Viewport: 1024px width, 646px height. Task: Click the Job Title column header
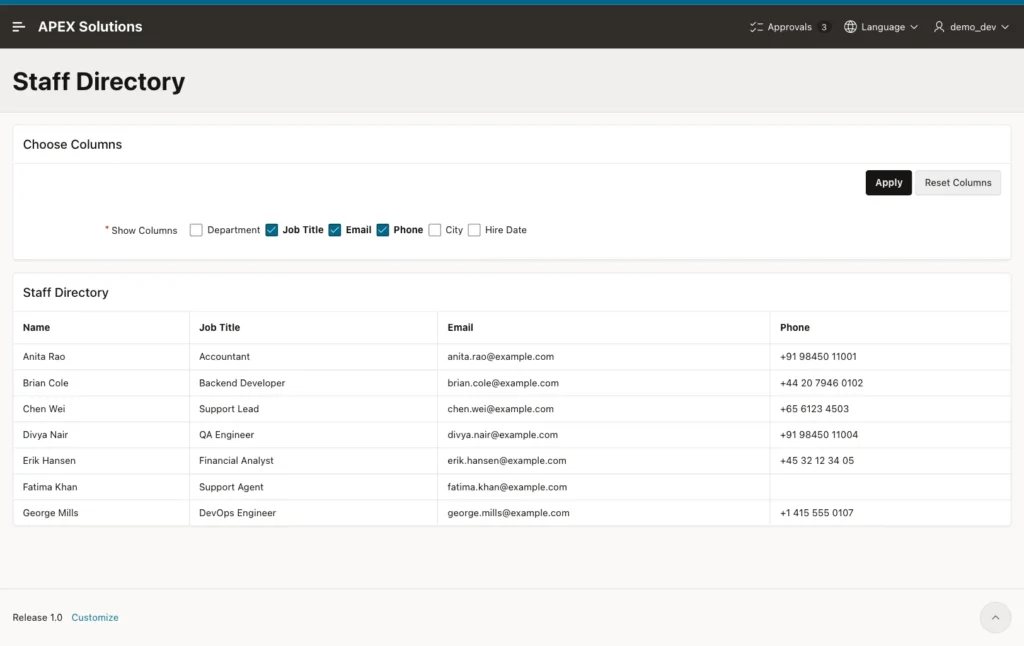[313, 327]
